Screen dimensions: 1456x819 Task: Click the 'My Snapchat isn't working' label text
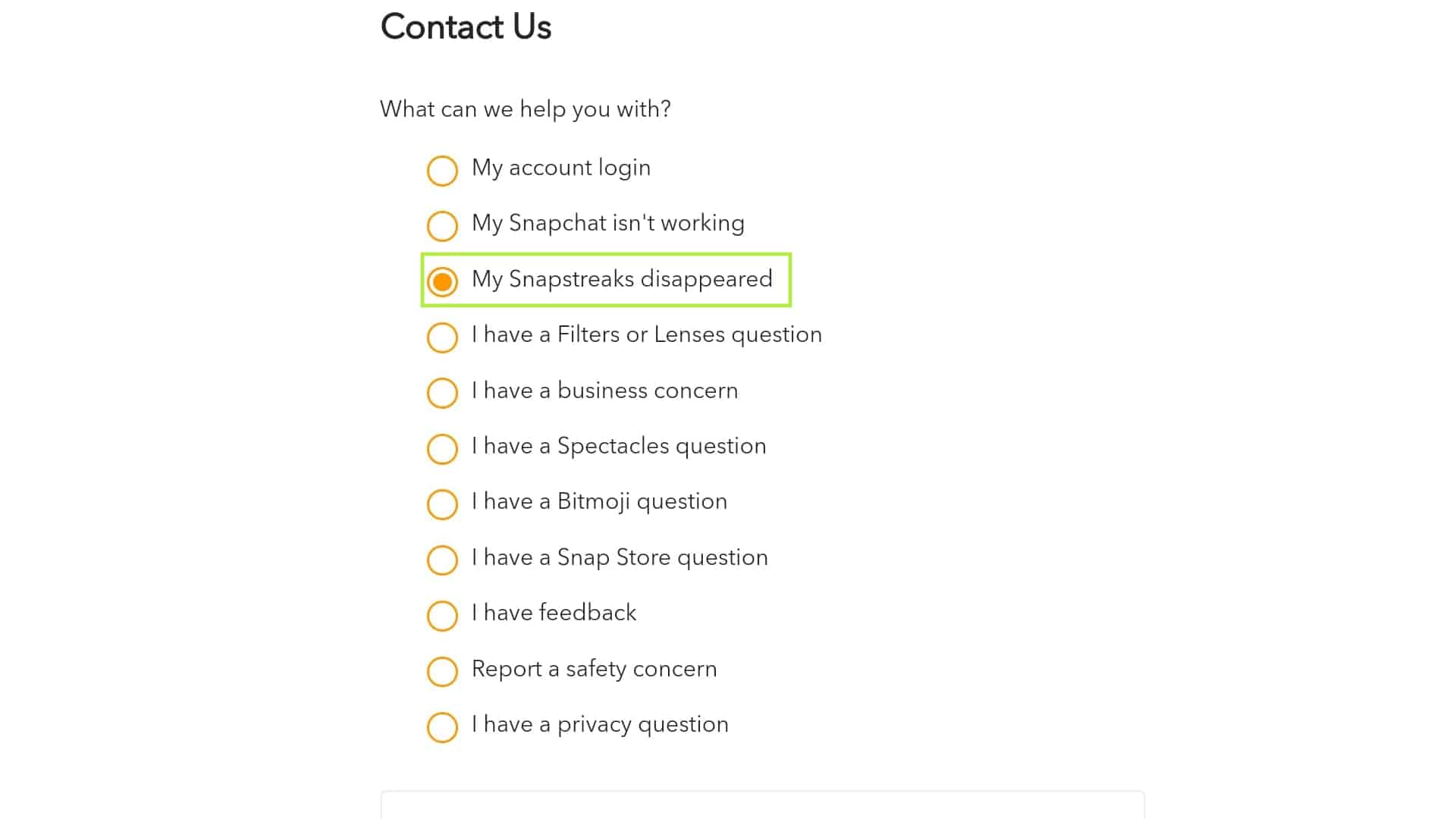(607, 223)
